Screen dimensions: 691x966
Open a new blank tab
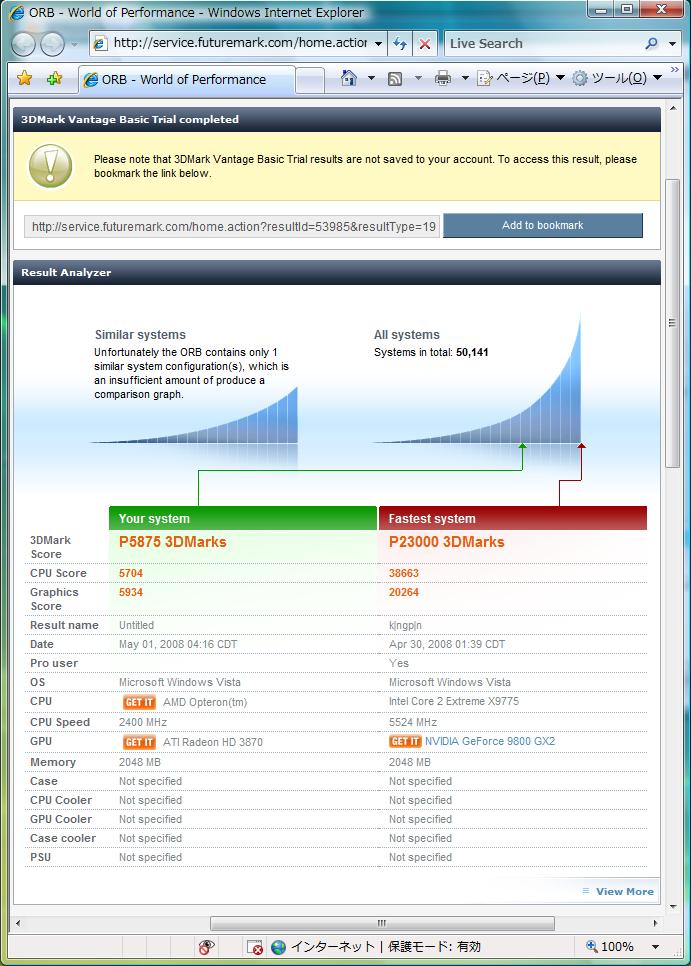[x=310, y=80]
